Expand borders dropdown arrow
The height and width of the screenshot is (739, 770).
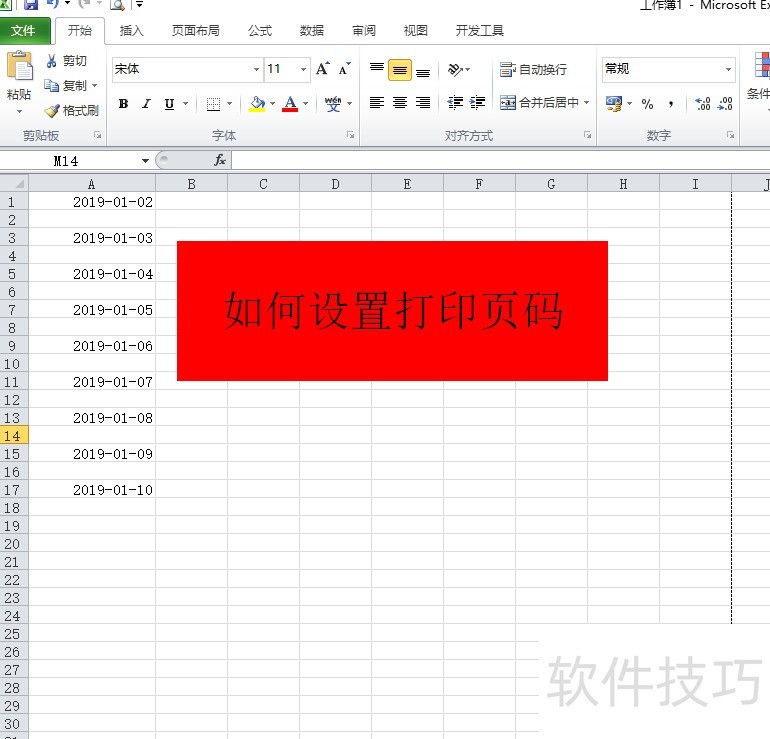(229, 104)
